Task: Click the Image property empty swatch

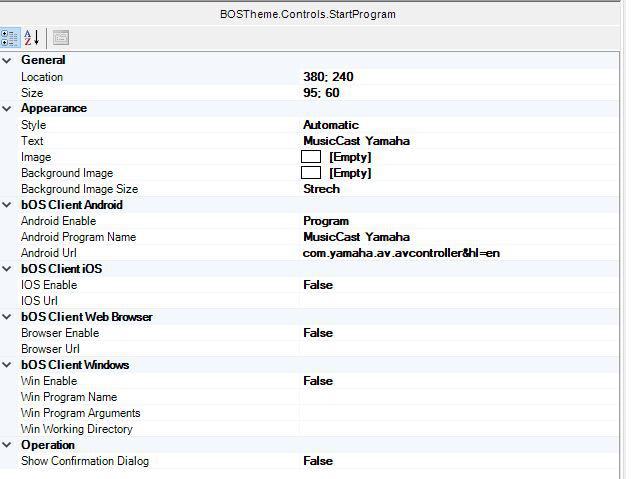Action: pos(311,157)
